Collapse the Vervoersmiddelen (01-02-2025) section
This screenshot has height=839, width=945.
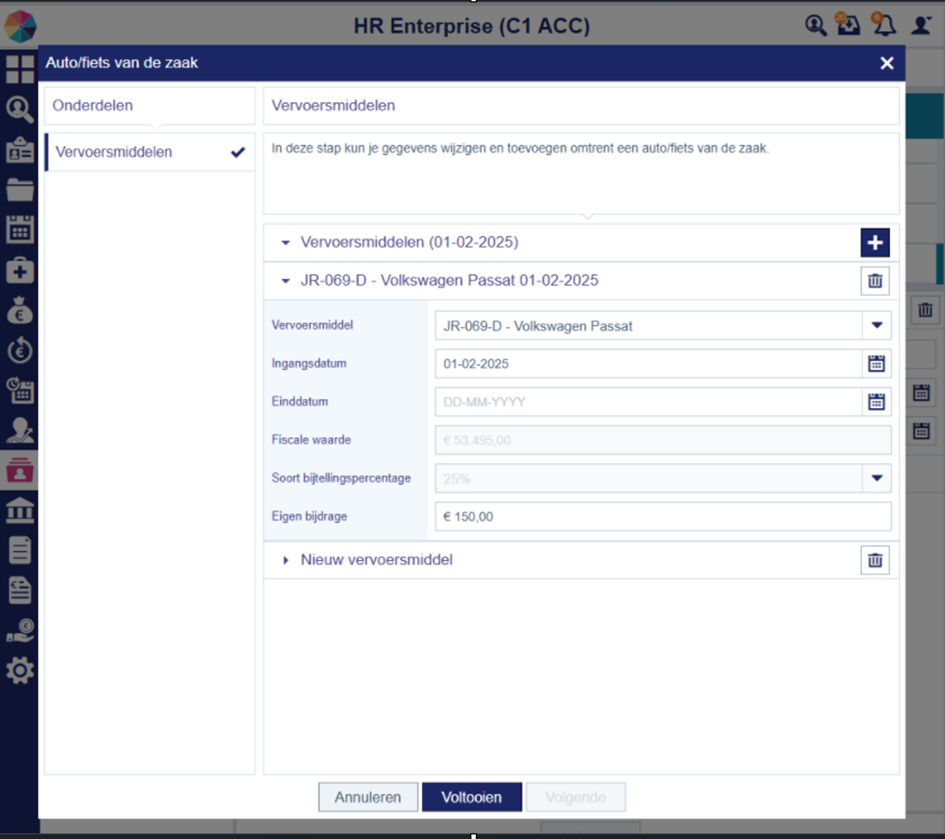coord(286,243)
